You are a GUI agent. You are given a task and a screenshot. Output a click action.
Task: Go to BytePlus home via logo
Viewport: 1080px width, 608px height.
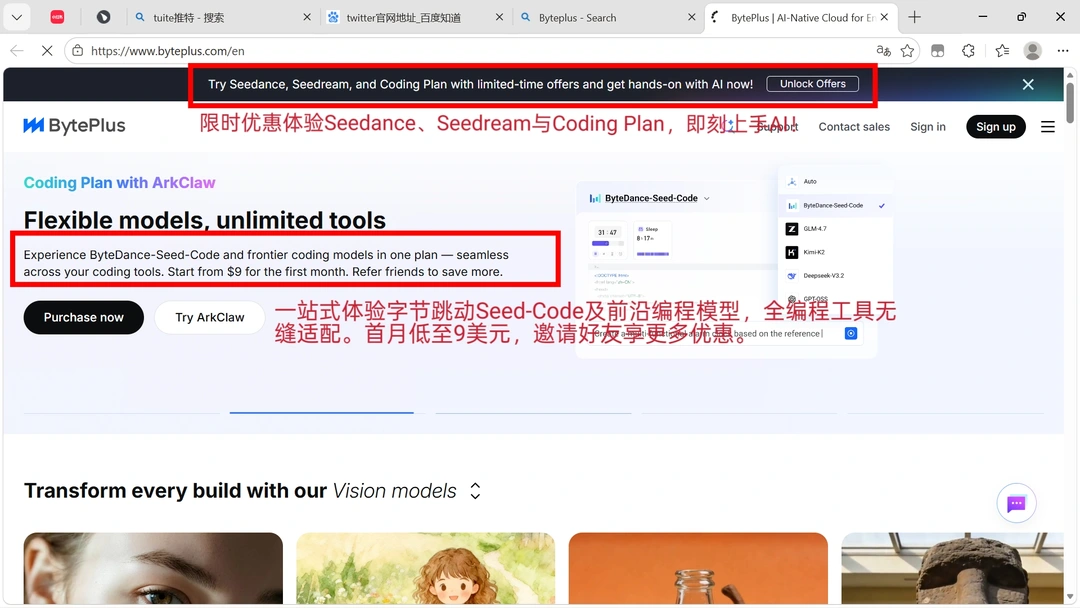click(x=74, y=125)
